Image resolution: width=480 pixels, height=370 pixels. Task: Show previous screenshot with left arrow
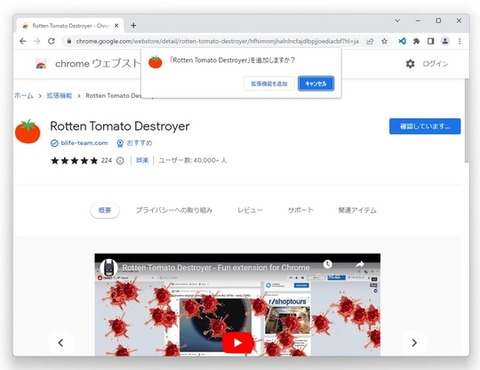click(61, 343)
